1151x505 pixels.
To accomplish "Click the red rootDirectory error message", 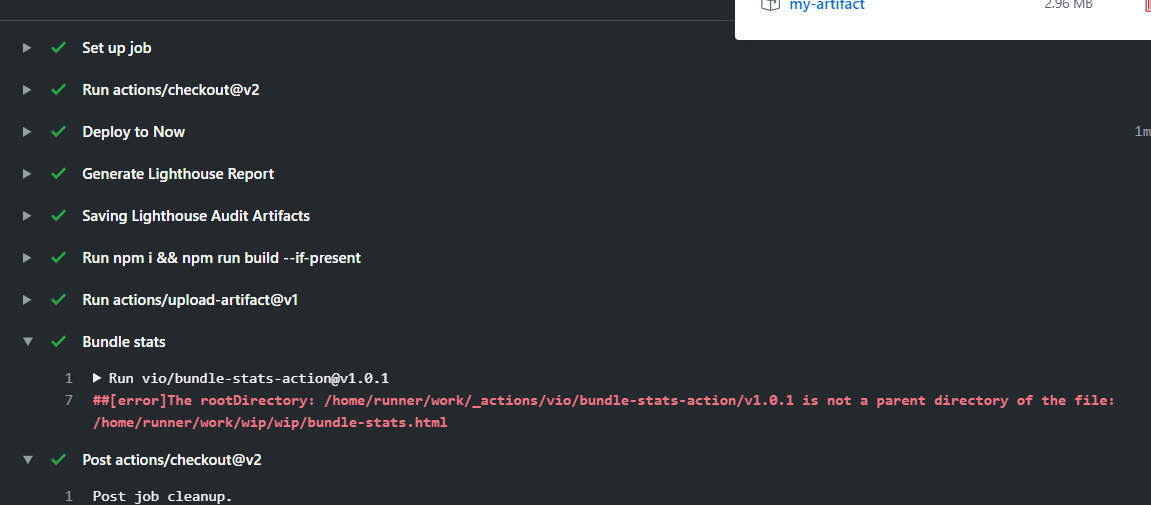I will pyautogui.click(x=604, y=412).
